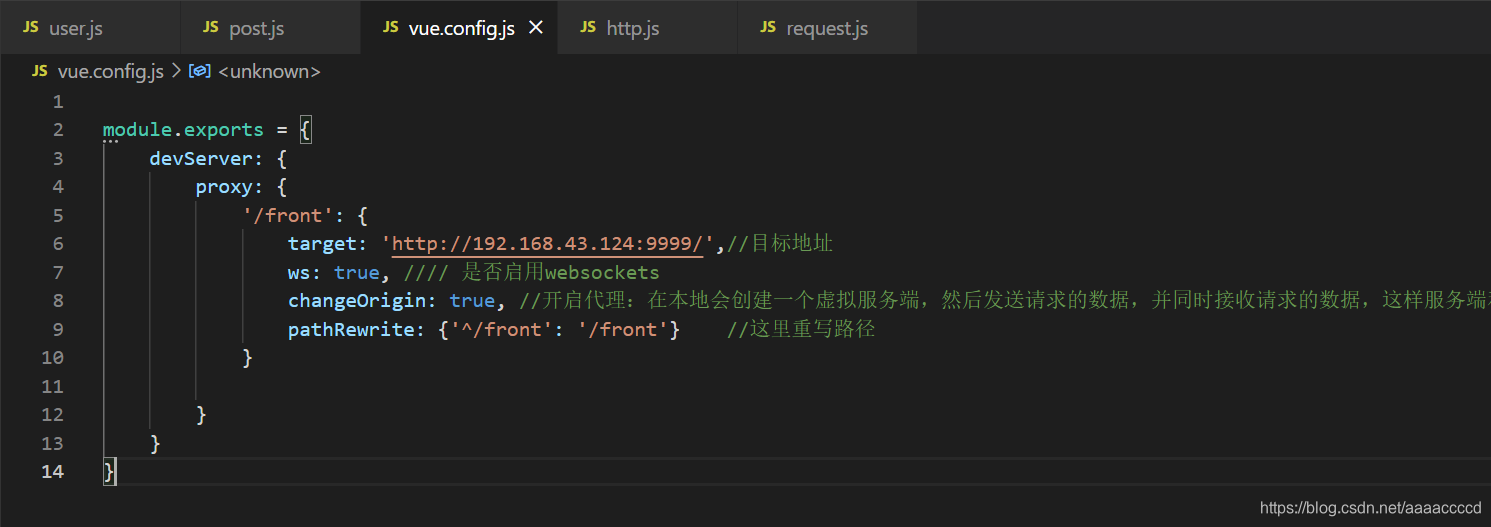Screen dimensions: 1491x527
Task: Click the '/front' key on line 5
Action: point(288,215)
